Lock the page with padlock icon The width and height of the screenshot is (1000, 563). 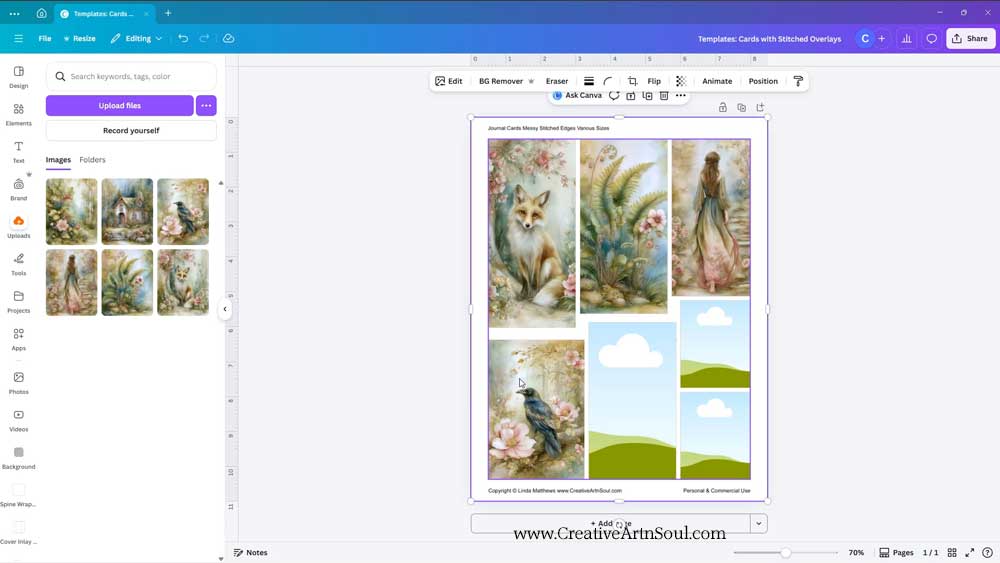pyautogui.click(x=723, y=107)
